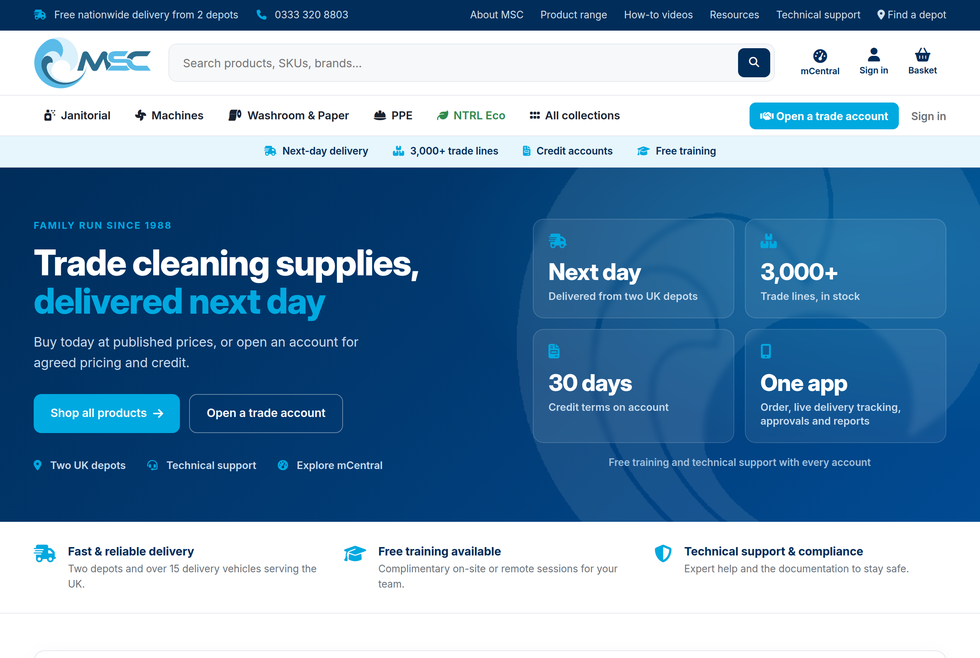The image size is (980, 658).
Task: Click 'Credit accounts' strip text
Action: tap(574, 151)
